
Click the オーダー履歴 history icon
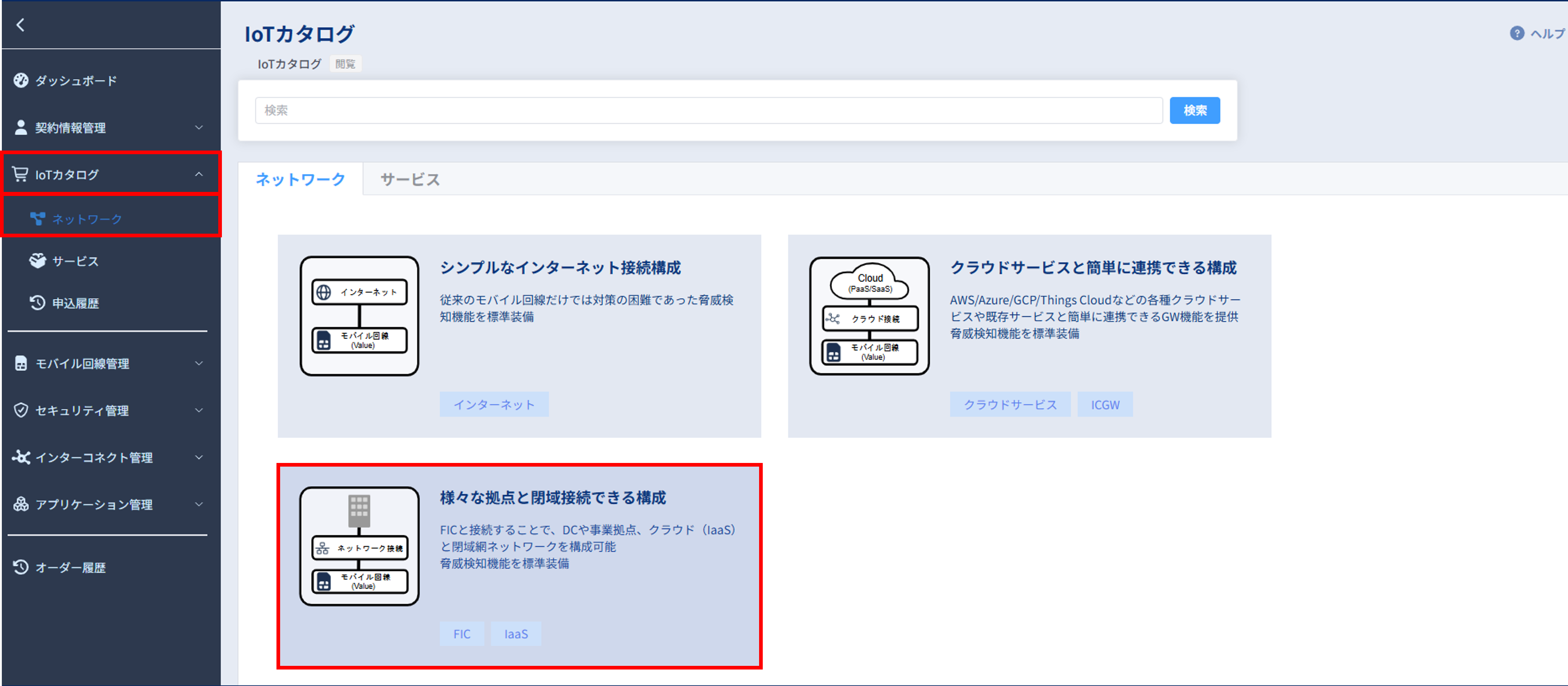click(21, 567)
